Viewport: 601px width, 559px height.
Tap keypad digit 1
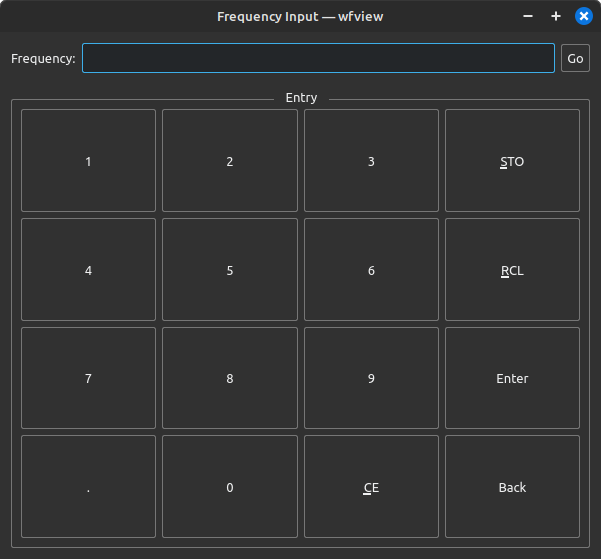coord(89,160)
